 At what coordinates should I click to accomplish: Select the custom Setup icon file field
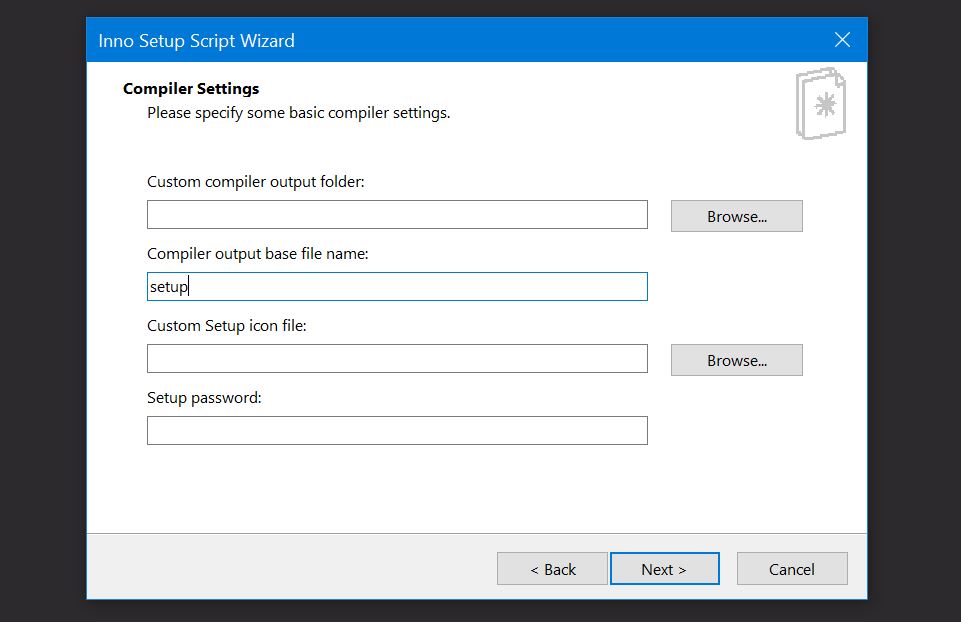(397, 359)
